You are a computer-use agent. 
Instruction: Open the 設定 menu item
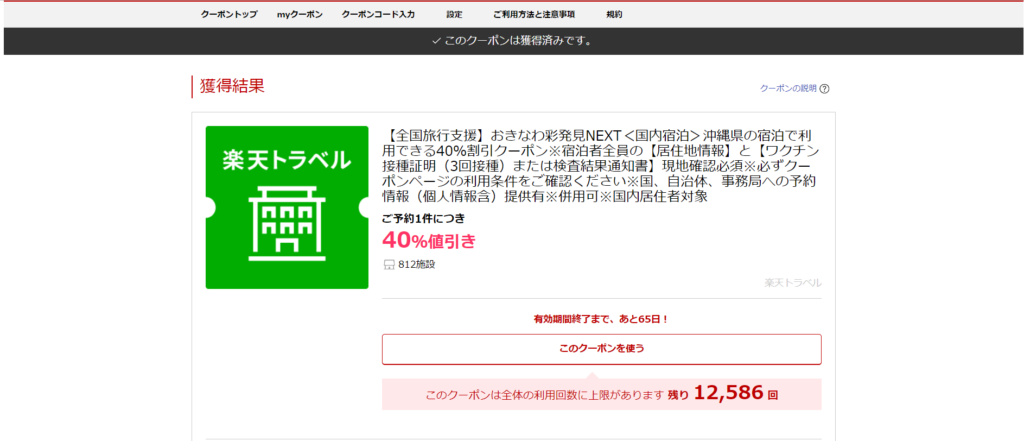pyautogui.click(x=455, y=14)
